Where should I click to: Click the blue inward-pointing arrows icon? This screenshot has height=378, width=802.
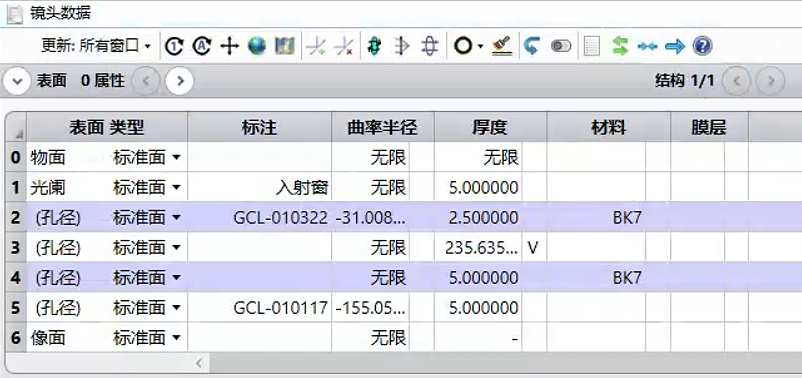(x=647, y=47)
